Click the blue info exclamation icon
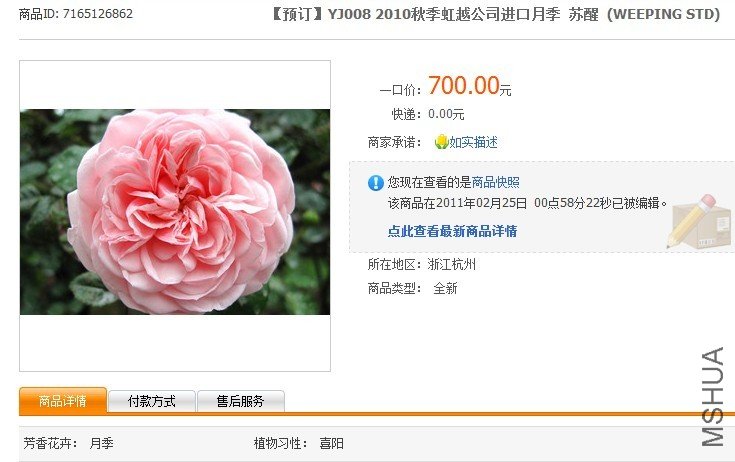The height and width of the screenshot is (462, 735). (375, 183)
